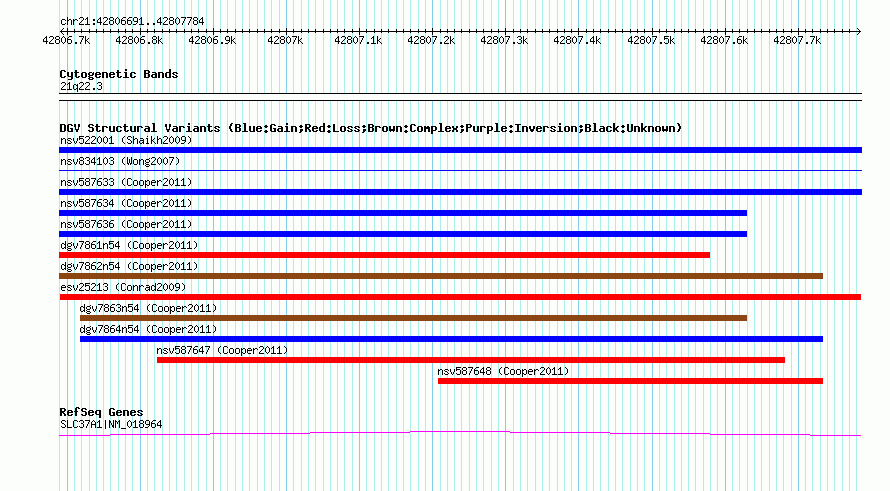Click the 42806.9k ruler tick label
The image size is (890, 491).
[x=212, y=40]
